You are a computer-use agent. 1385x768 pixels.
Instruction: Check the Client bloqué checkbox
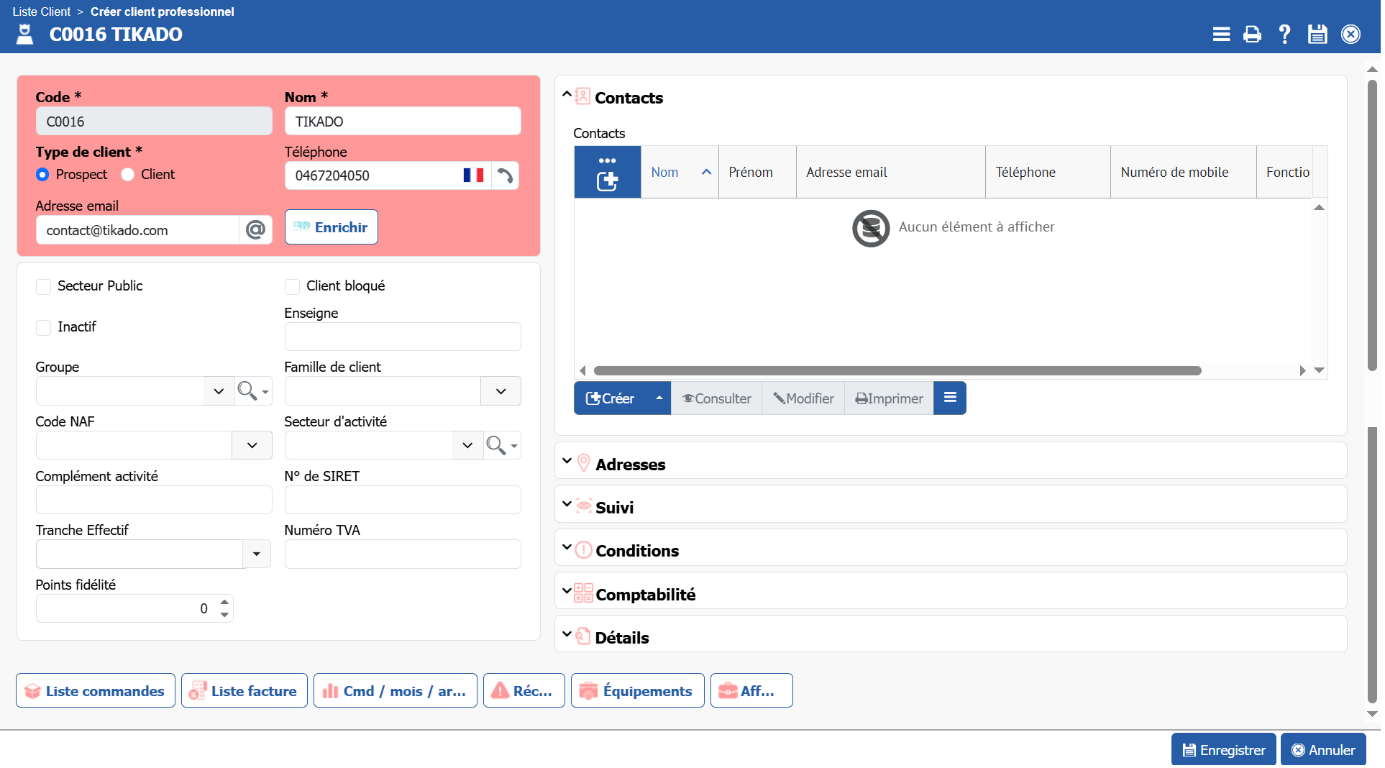coord(293,287)
